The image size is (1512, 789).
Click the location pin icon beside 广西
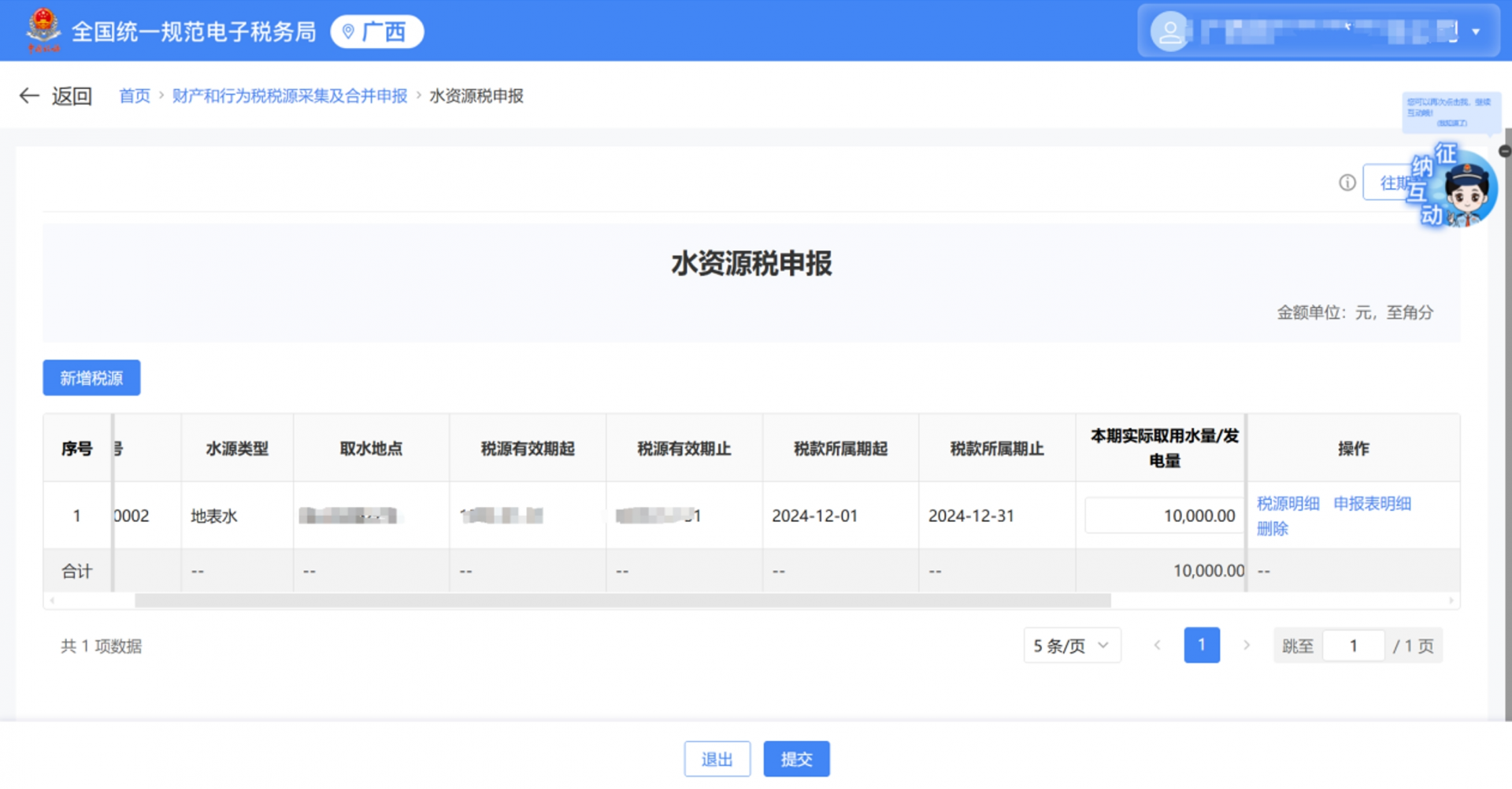point(349,31)
